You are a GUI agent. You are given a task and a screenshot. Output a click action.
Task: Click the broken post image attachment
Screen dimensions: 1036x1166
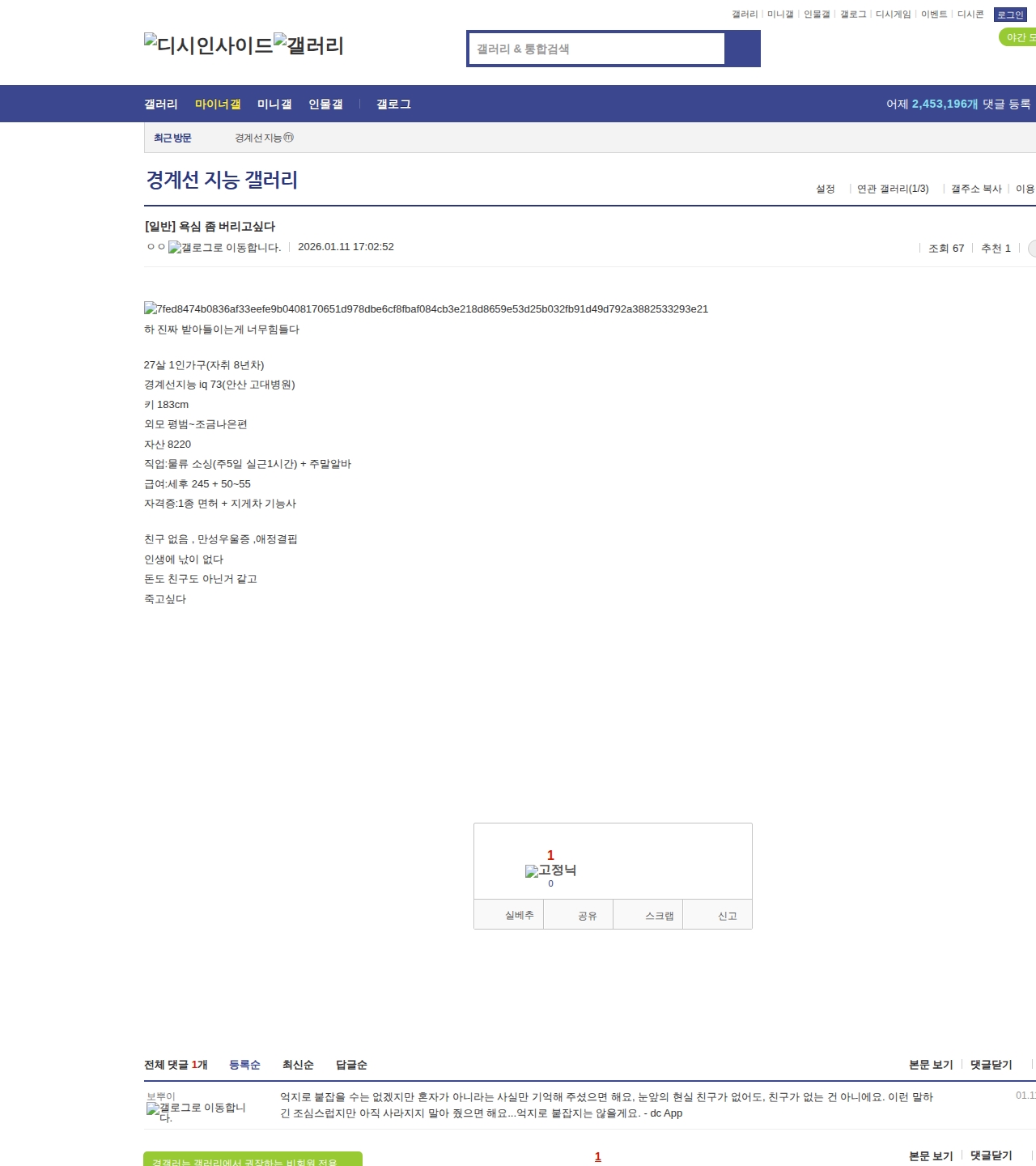click(426, 309)
